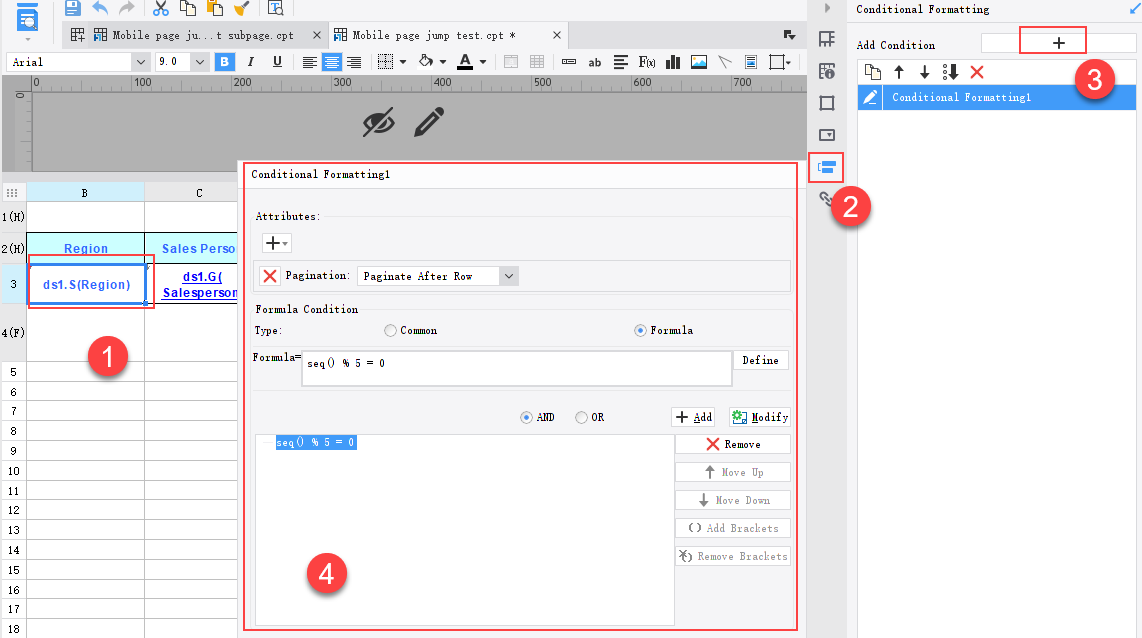
Task: Insert a formula with F(x)
Action: (x=646, y=62)
